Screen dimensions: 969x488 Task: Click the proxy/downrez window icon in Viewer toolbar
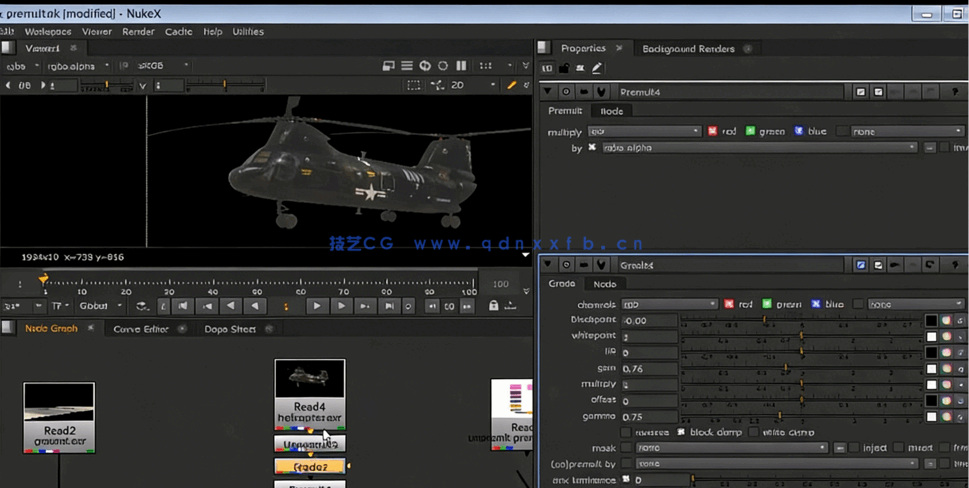(389, 65)
